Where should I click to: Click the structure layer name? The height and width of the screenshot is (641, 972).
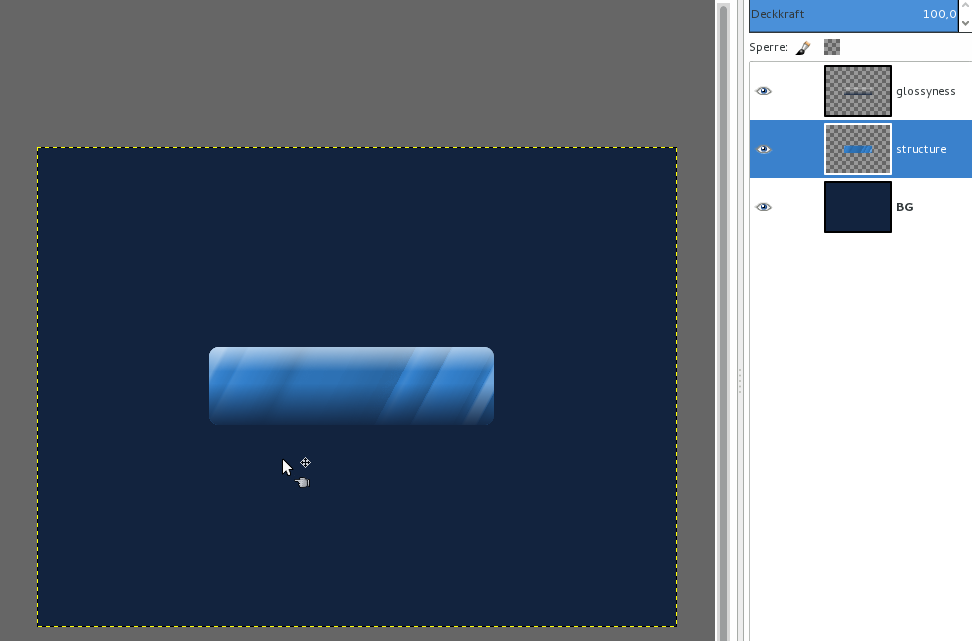click(921, 149)
